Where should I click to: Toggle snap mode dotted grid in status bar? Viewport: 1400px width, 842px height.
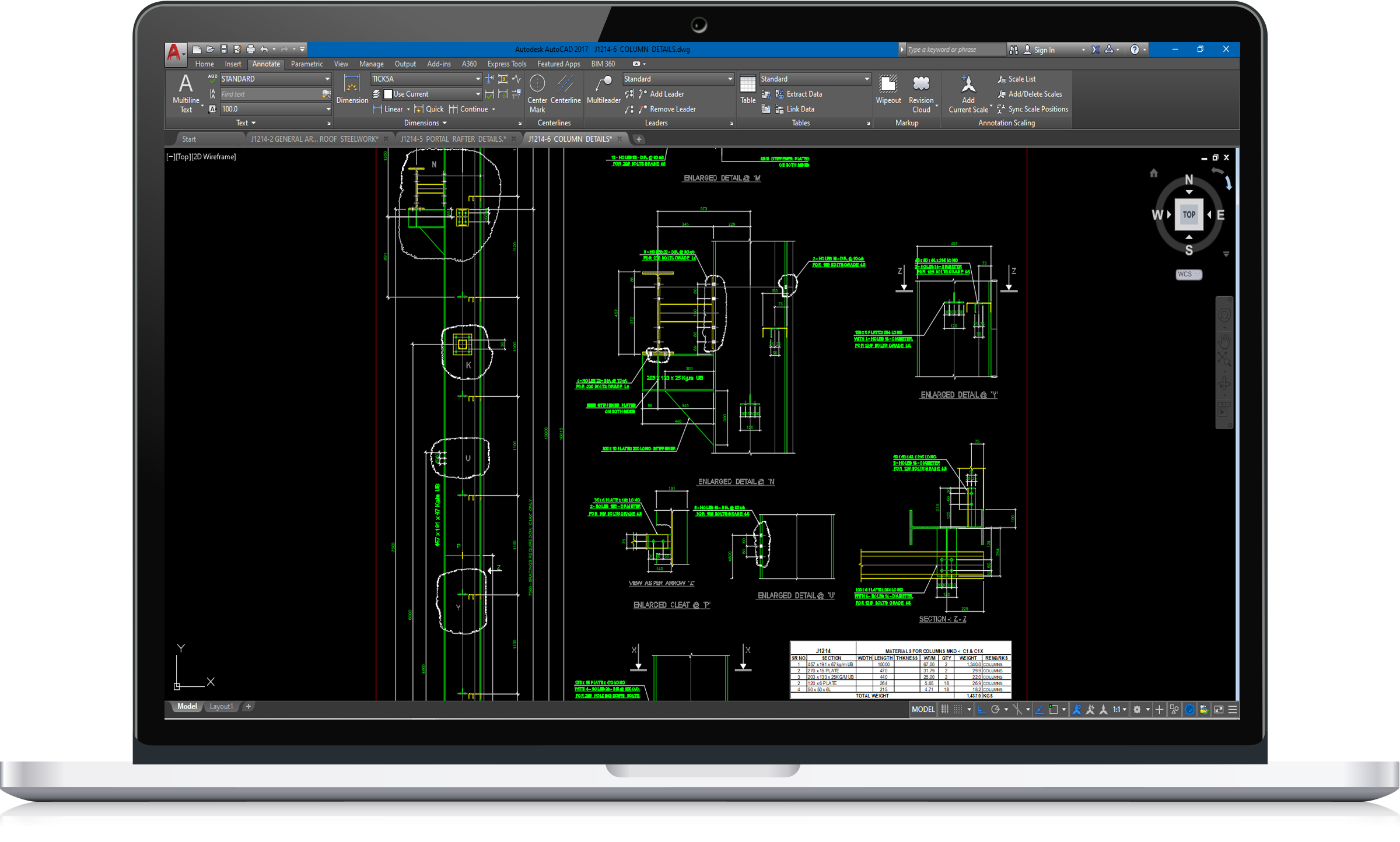(958, 710)
